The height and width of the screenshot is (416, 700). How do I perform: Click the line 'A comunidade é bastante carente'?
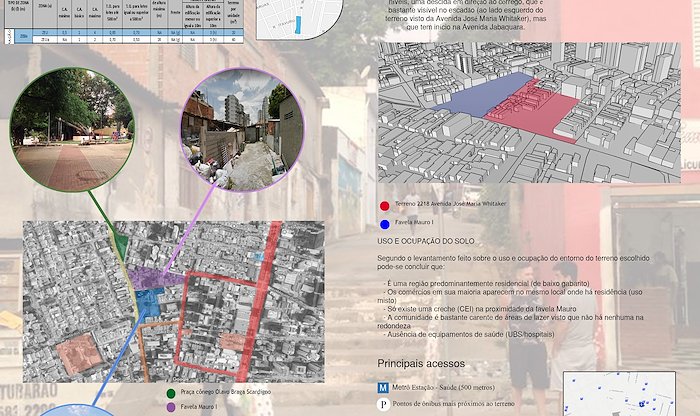pos(511,322)
